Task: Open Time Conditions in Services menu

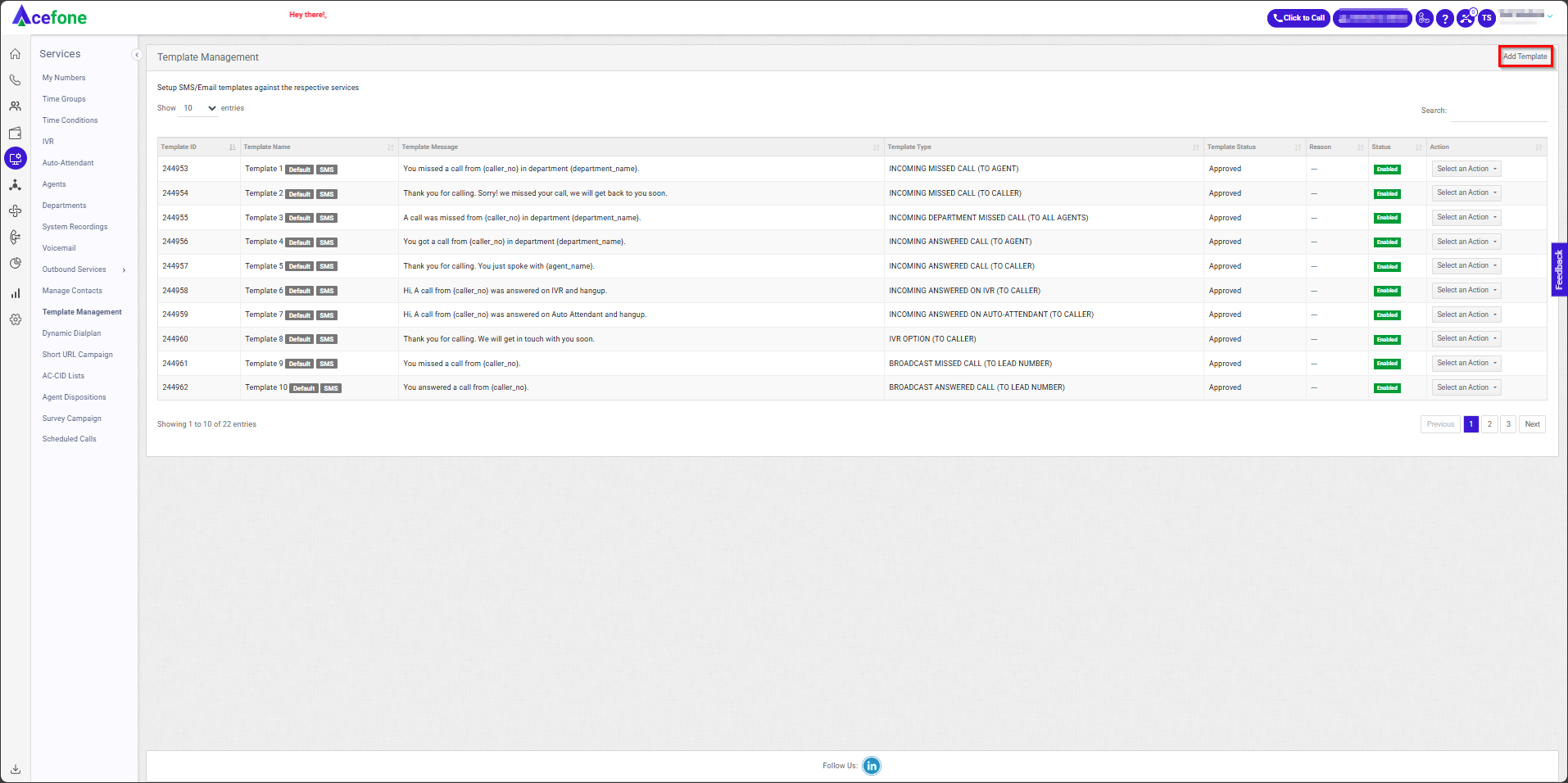Action: tap(70, 120)
